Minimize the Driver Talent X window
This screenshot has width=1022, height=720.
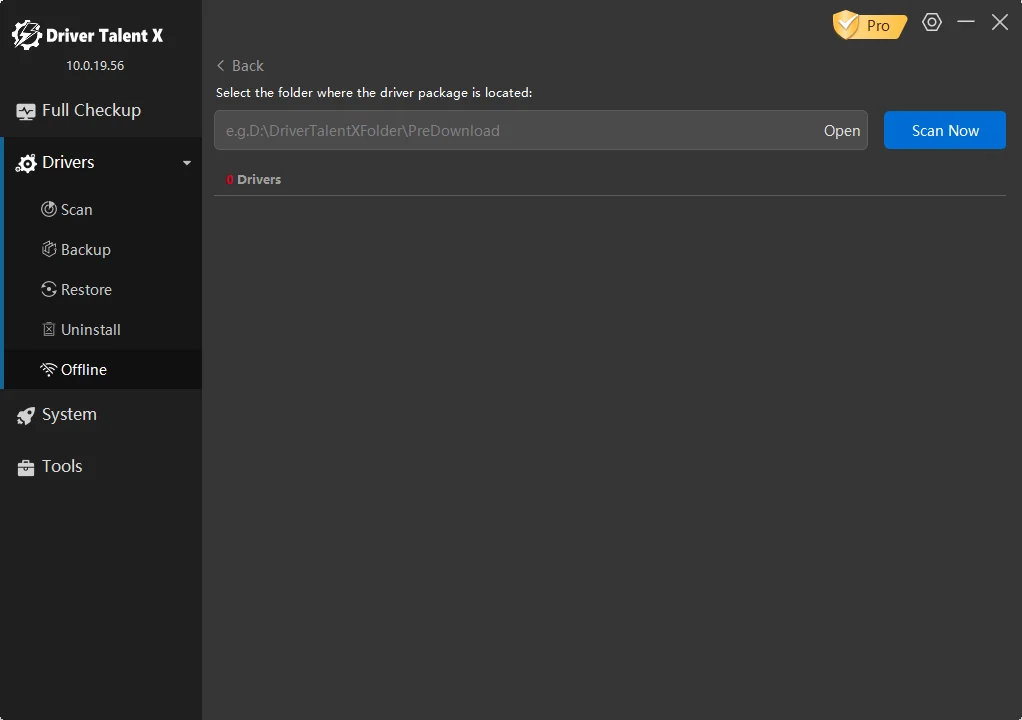pyautogui.click(x=966, y=22)
